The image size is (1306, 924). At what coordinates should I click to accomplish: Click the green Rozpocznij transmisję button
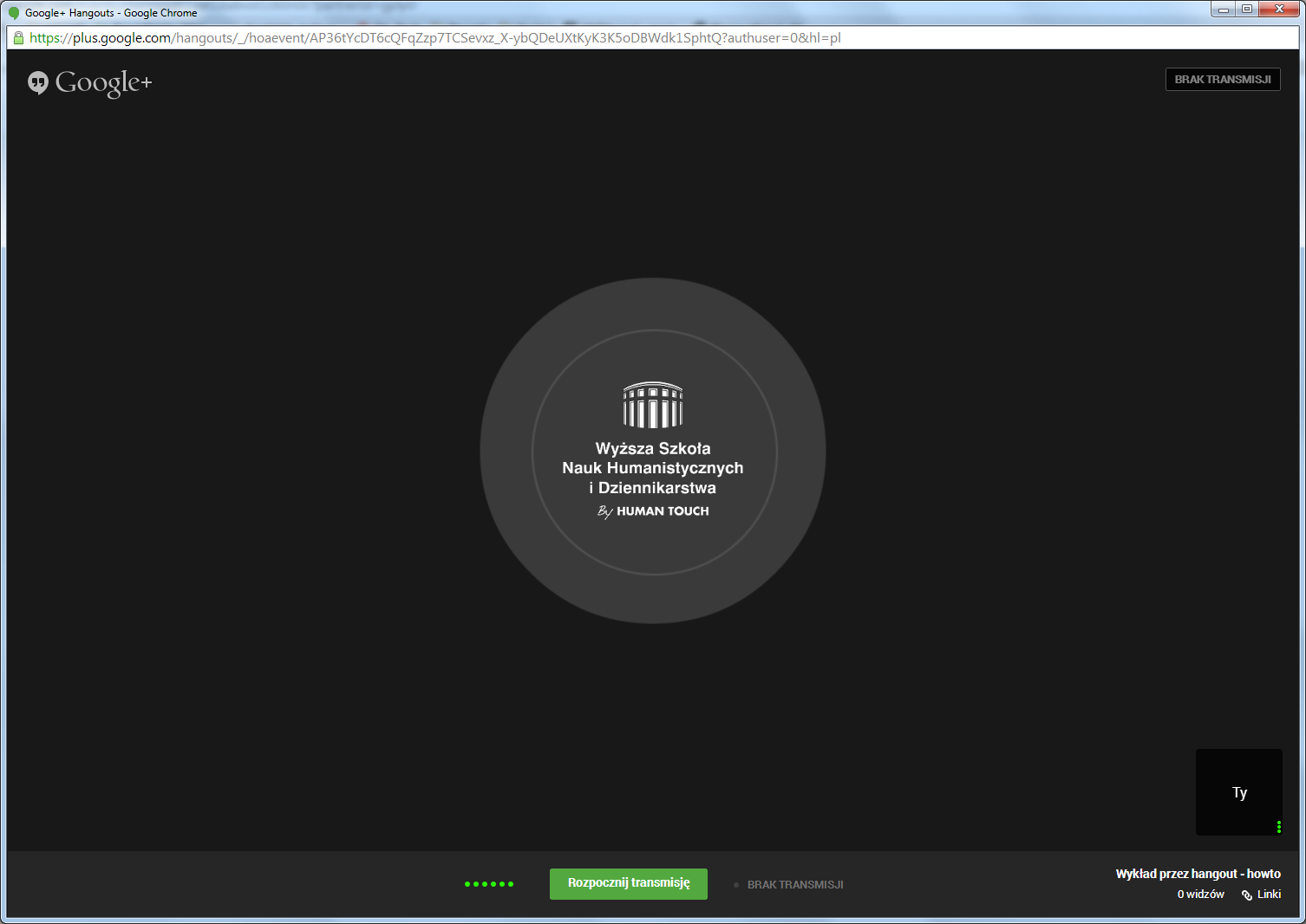[629, 883]
